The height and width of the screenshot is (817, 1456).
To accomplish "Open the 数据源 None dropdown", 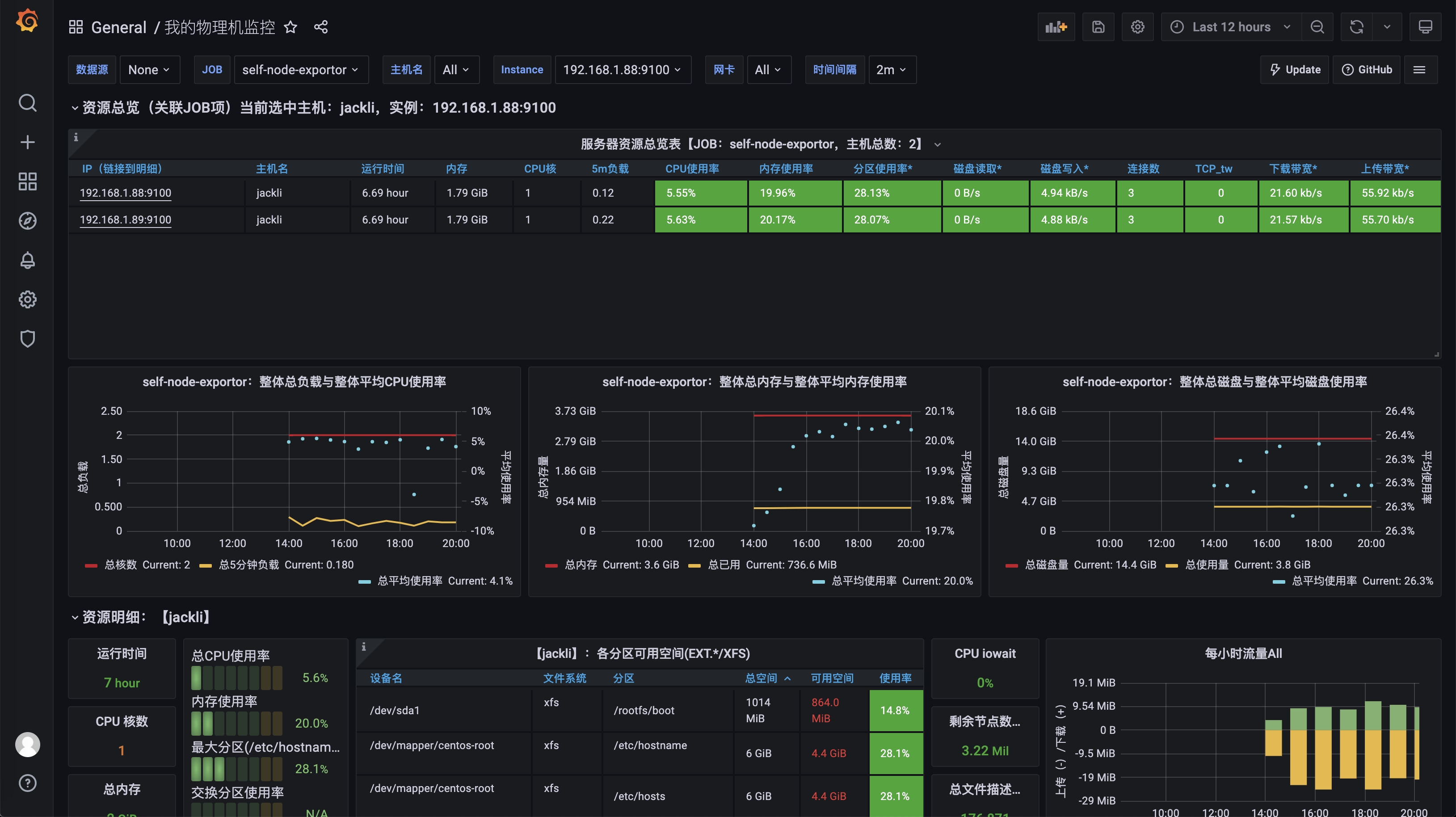I will coord(150,70).
